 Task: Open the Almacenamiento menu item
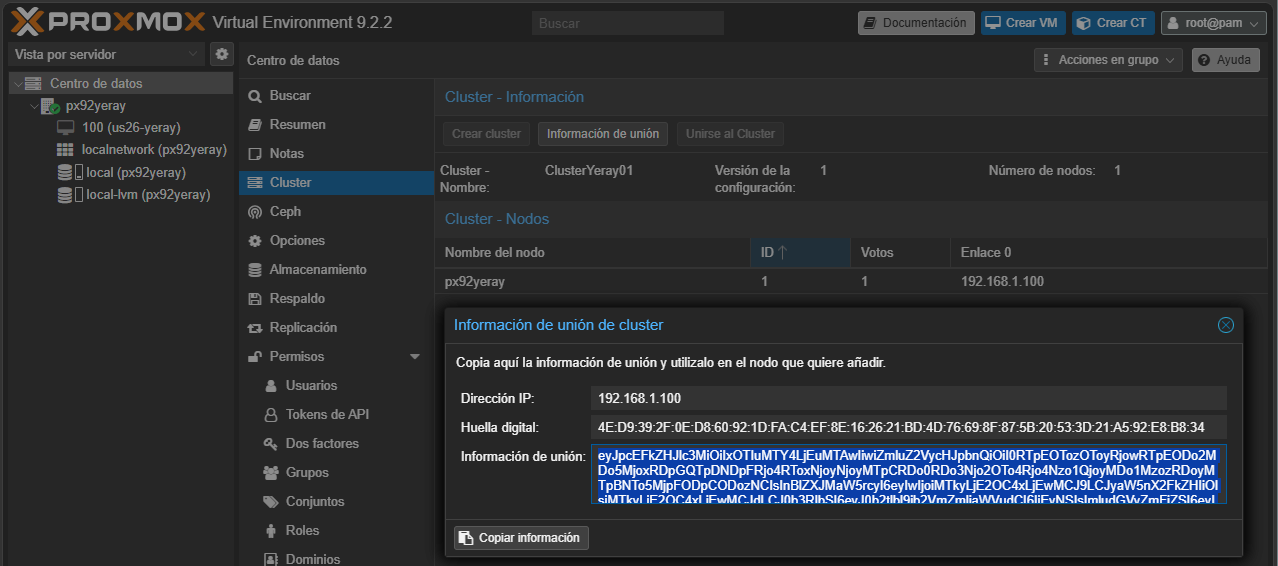(336, 270)
